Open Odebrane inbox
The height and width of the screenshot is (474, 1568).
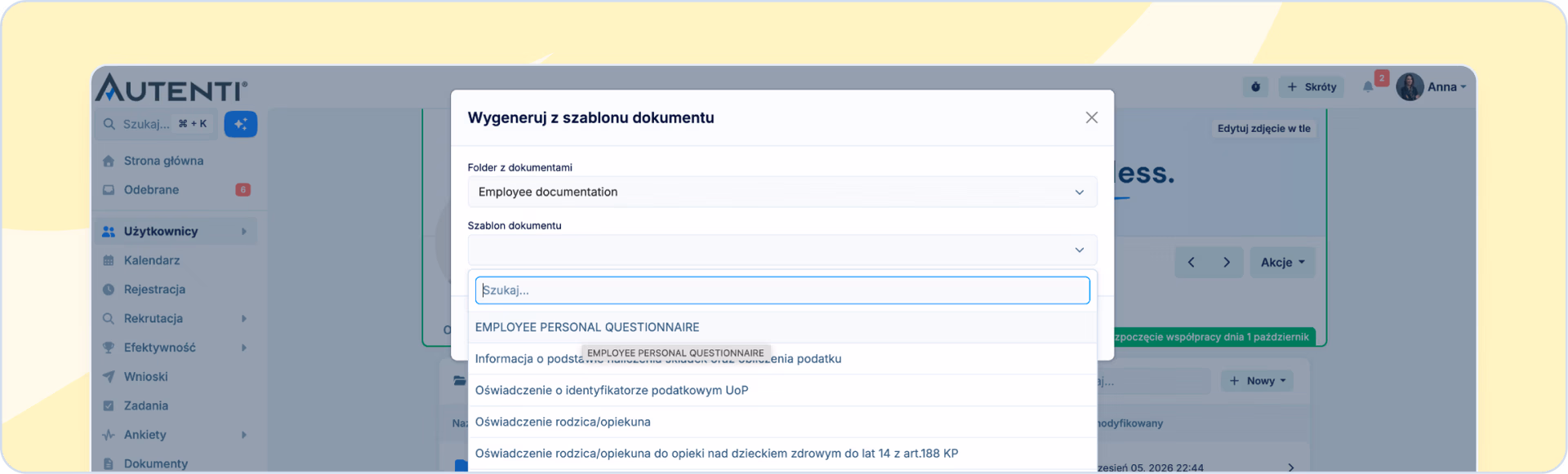(x=151, y=190)
